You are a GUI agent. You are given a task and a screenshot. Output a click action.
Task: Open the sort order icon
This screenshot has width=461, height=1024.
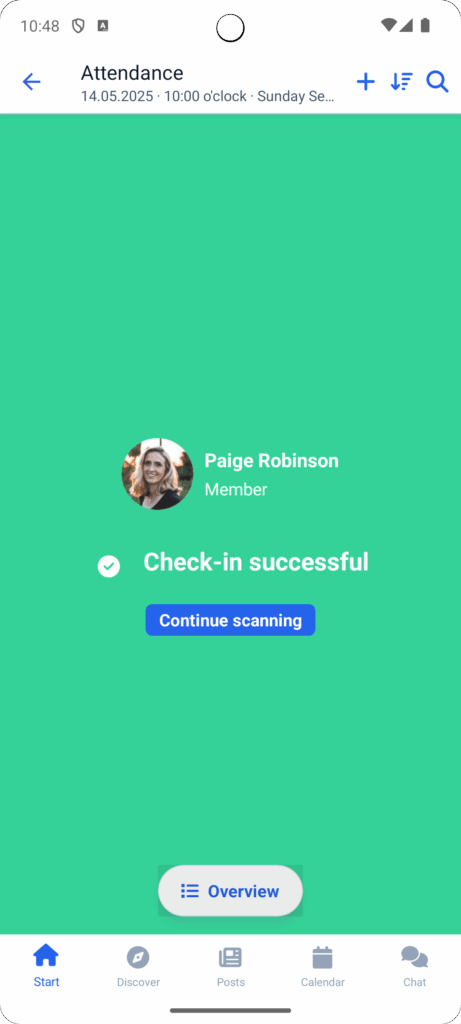coord(402,82)
